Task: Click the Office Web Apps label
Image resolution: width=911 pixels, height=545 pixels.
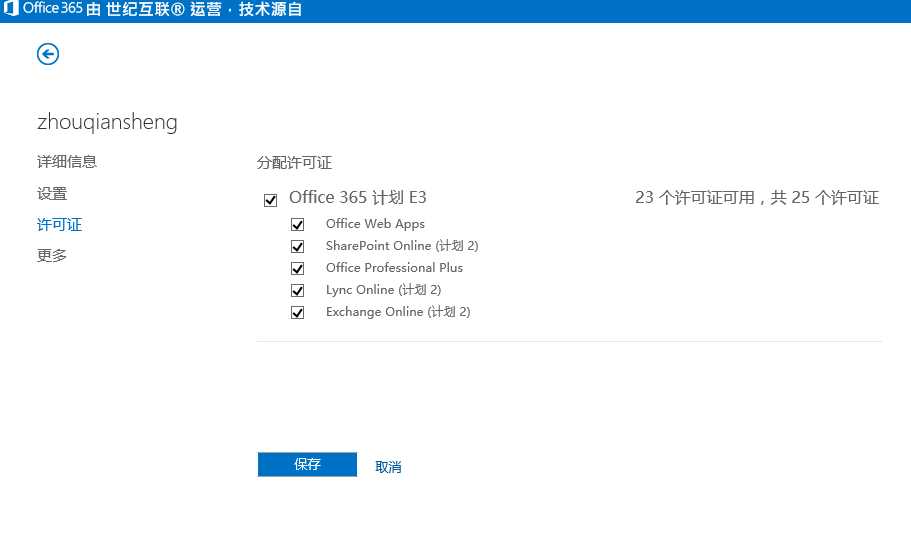Action: (375, 224)
